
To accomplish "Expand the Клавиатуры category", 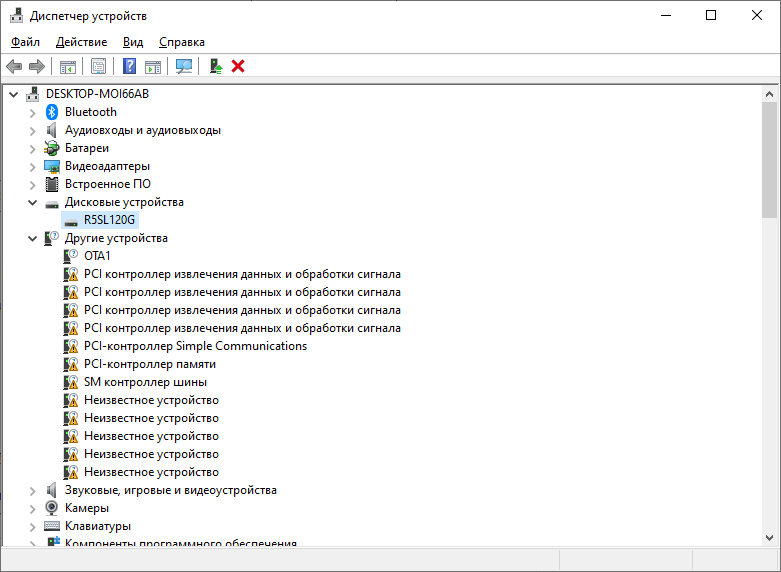I will point(33,527).
